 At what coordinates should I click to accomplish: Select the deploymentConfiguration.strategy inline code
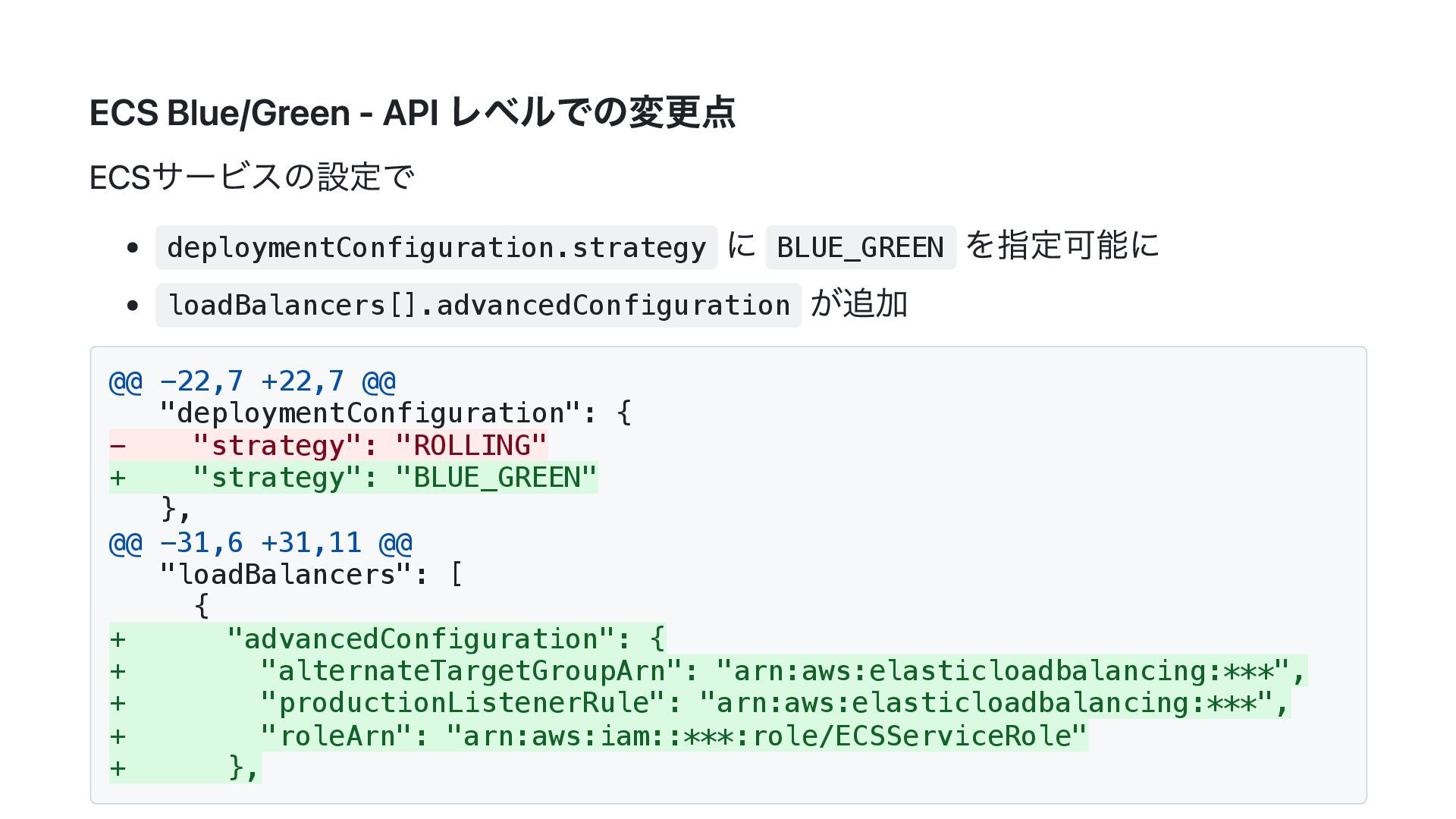(x=436, y=247)
